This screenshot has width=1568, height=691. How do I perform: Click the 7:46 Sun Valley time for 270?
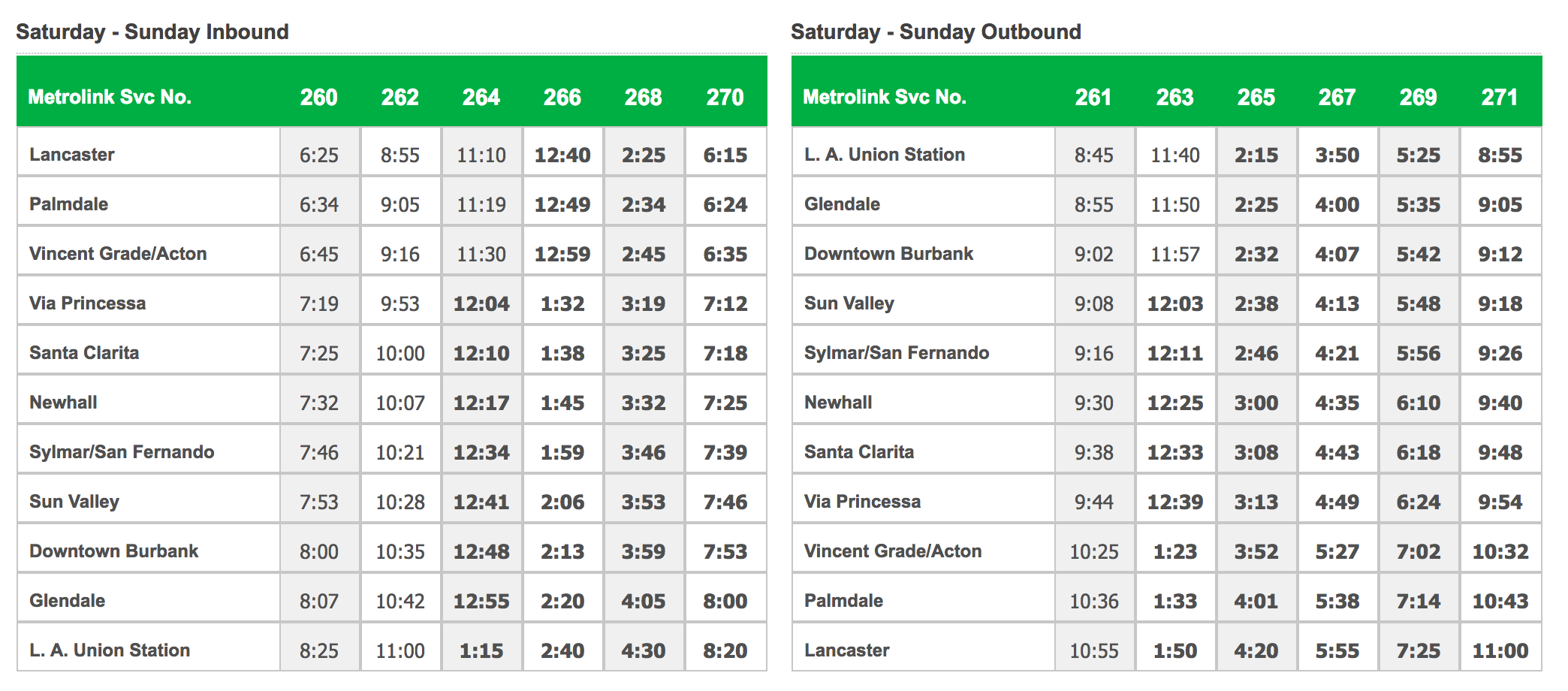(x=725, y=502)
